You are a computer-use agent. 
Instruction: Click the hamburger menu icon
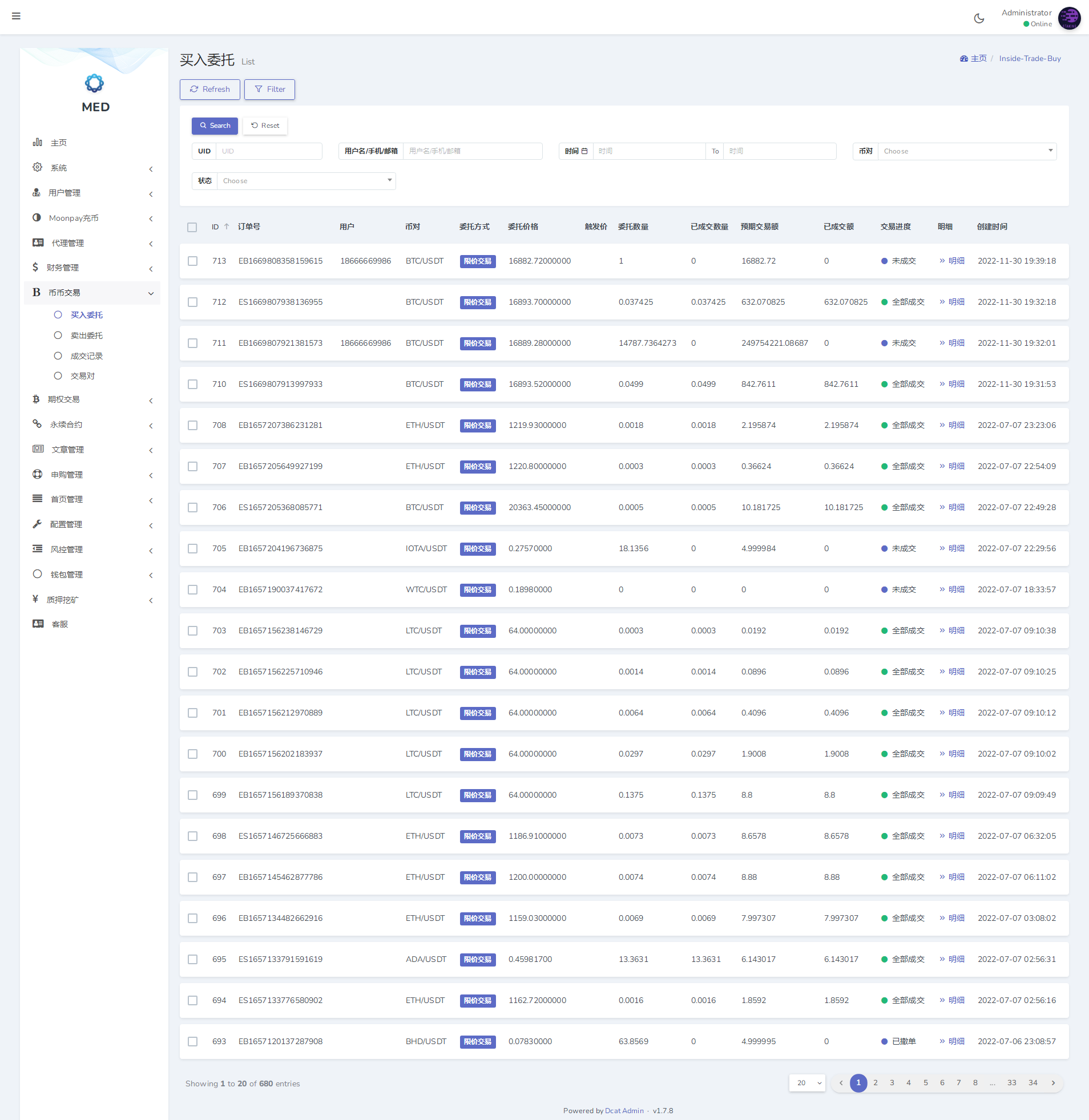click(x=16, y=16)
